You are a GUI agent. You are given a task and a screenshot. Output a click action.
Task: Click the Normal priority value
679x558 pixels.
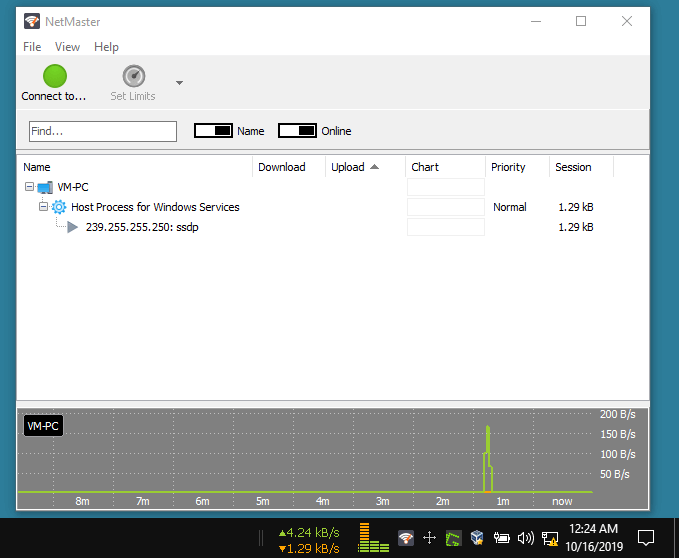[x=510, y=207]
